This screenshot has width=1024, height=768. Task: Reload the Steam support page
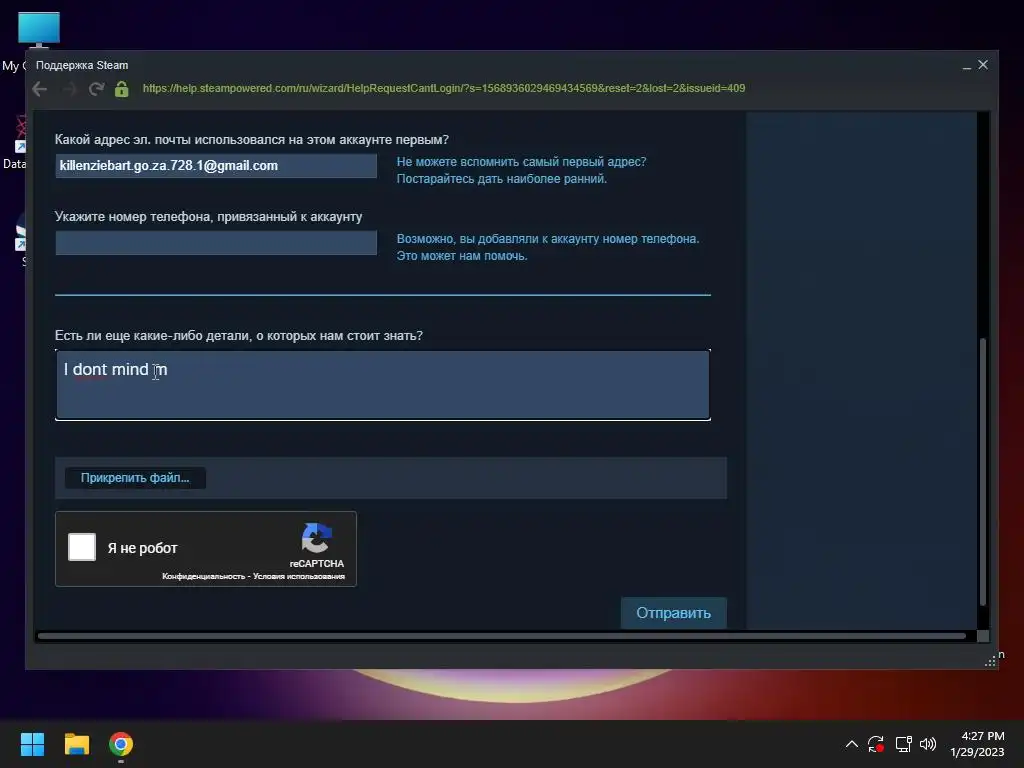point(97,89)
